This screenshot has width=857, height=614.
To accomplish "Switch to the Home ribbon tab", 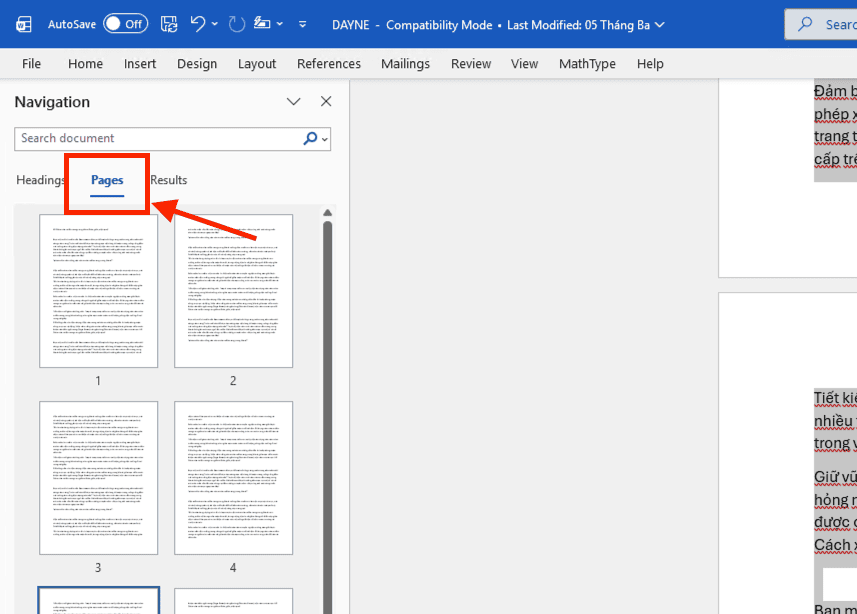I will click(x=85, y=64).
